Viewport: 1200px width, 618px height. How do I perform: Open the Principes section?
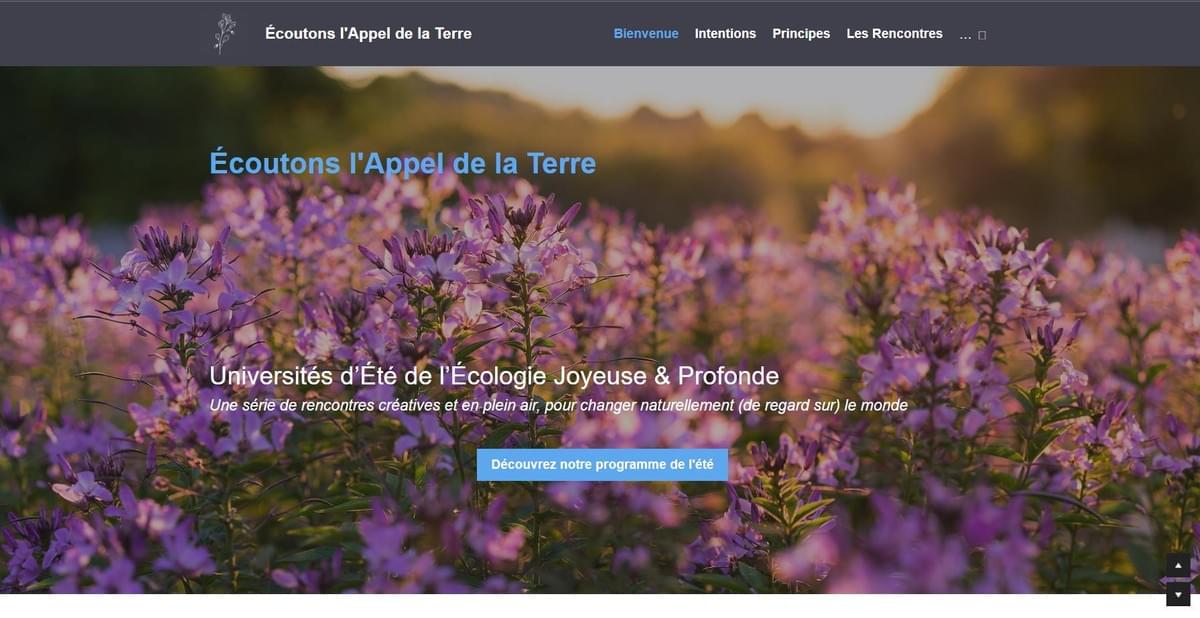(801, 33)
